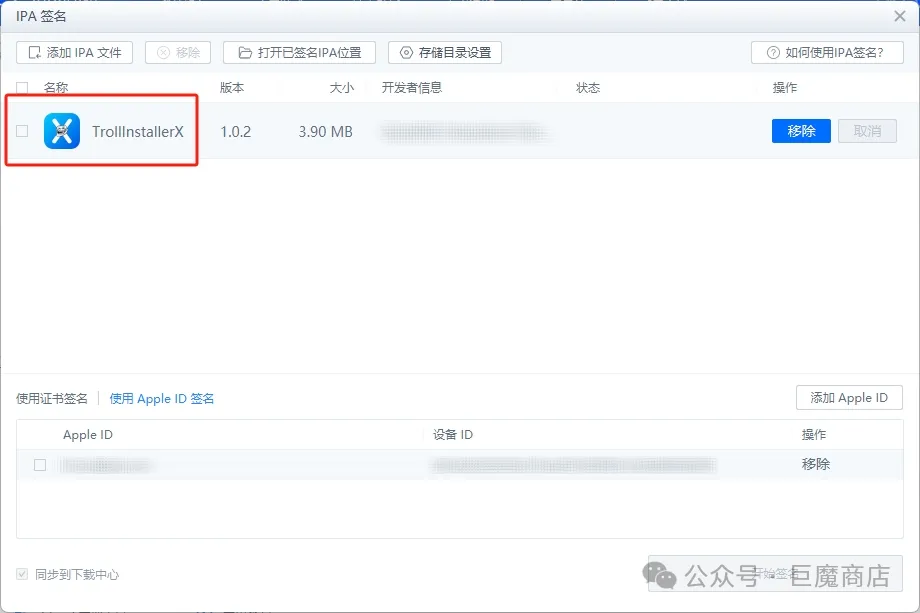The height and width of the screenshot is (613, 920).
Task: Click the disabled Remove toolbar button
Action: [x=178, y=53]
